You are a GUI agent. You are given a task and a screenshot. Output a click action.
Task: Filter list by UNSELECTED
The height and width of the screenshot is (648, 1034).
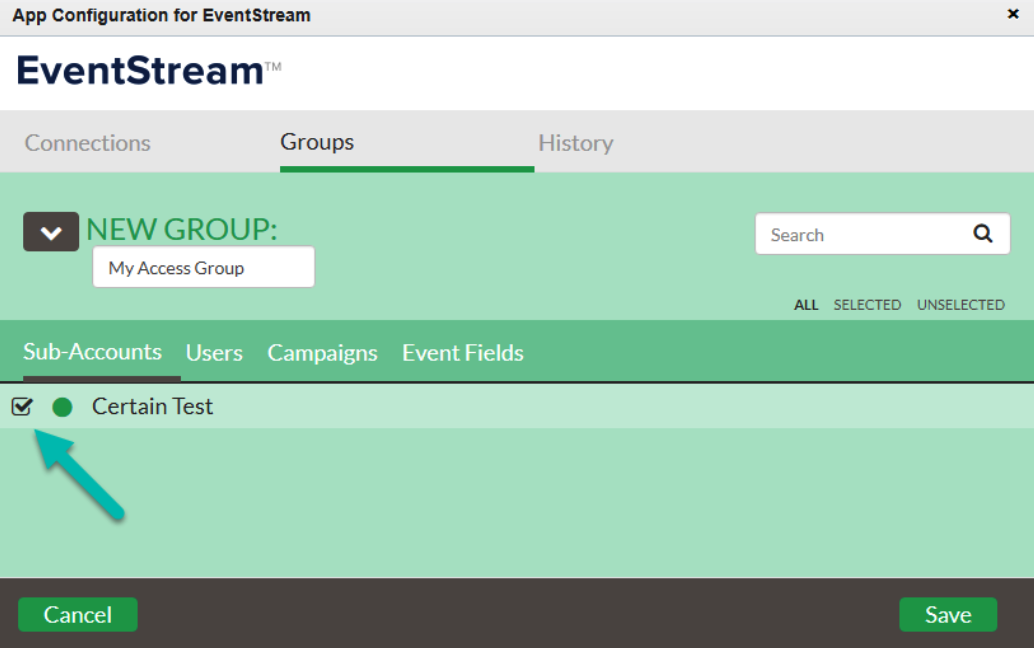(961, 305)
